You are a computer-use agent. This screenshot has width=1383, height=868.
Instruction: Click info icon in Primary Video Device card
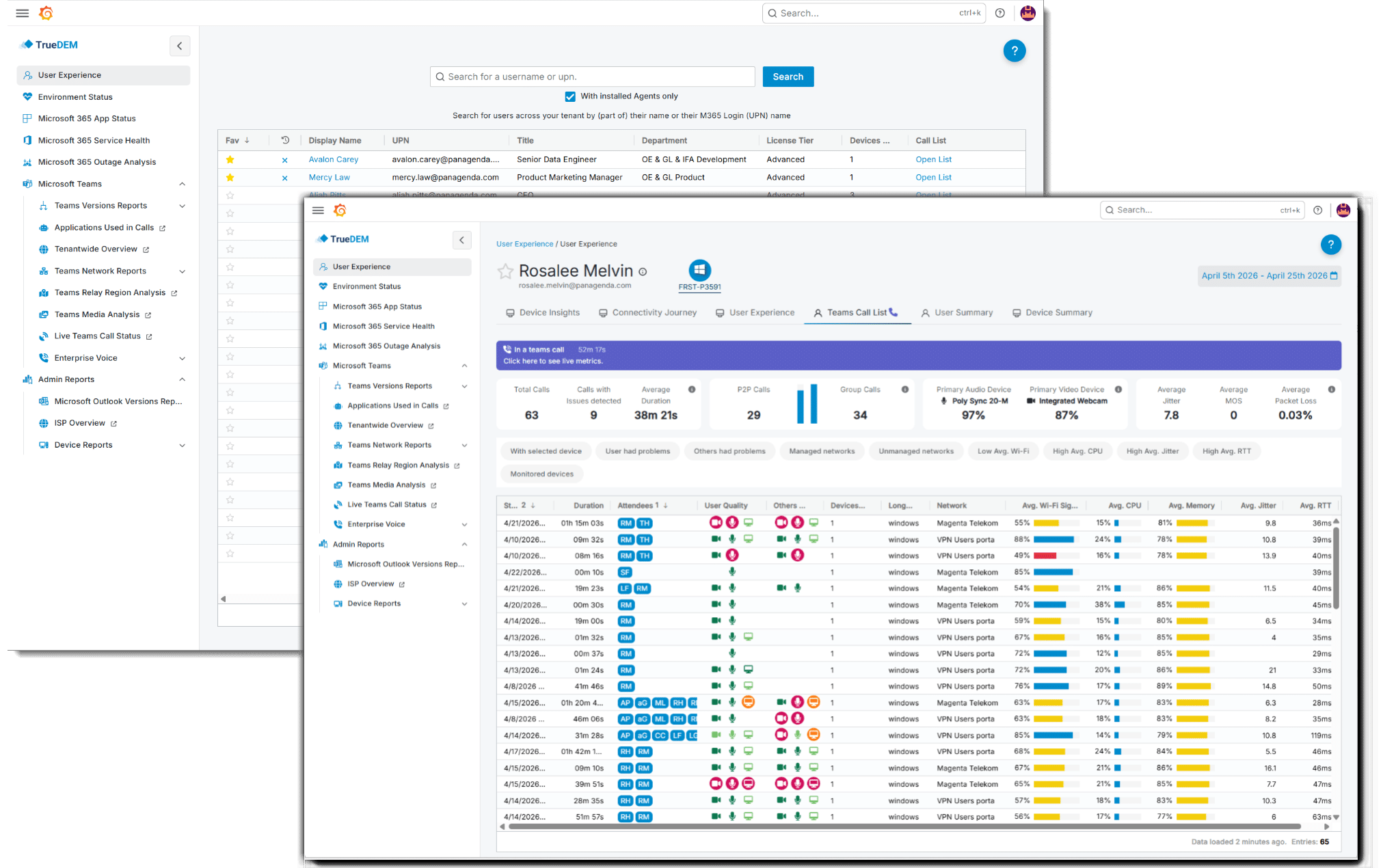[1118, 390]
